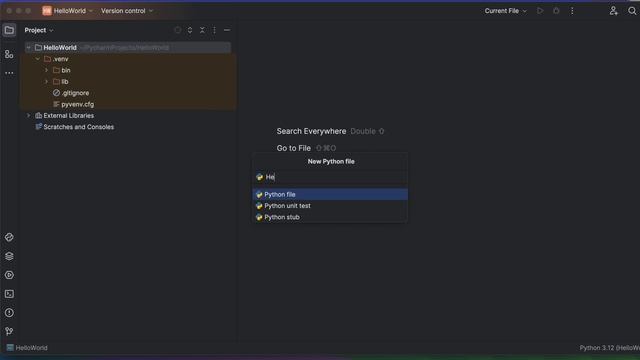
Task: Open the Project tool window folder icon
Action: [x=9, y=30]
